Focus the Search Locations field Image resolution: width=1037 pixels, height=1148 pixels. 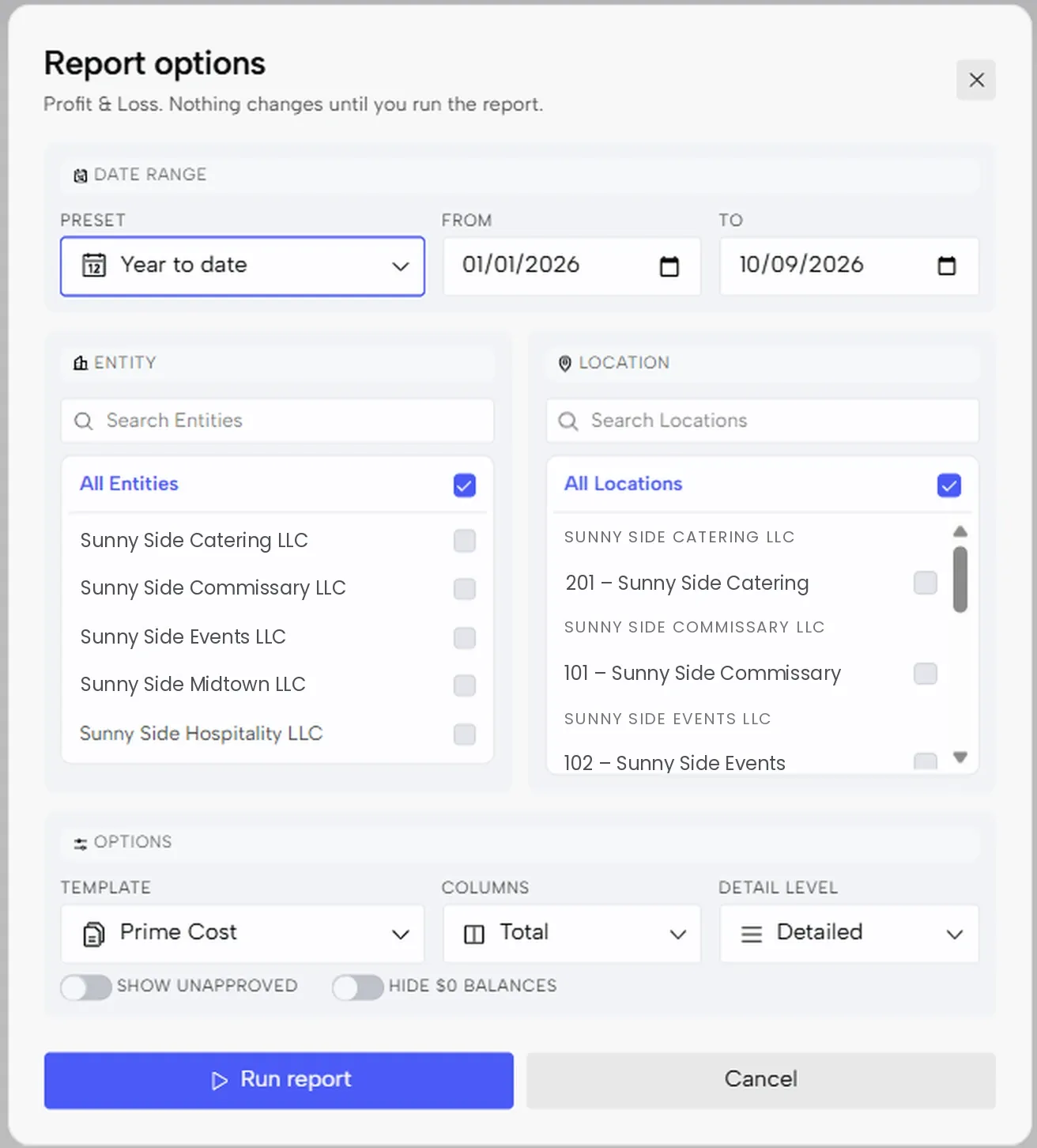763,421
